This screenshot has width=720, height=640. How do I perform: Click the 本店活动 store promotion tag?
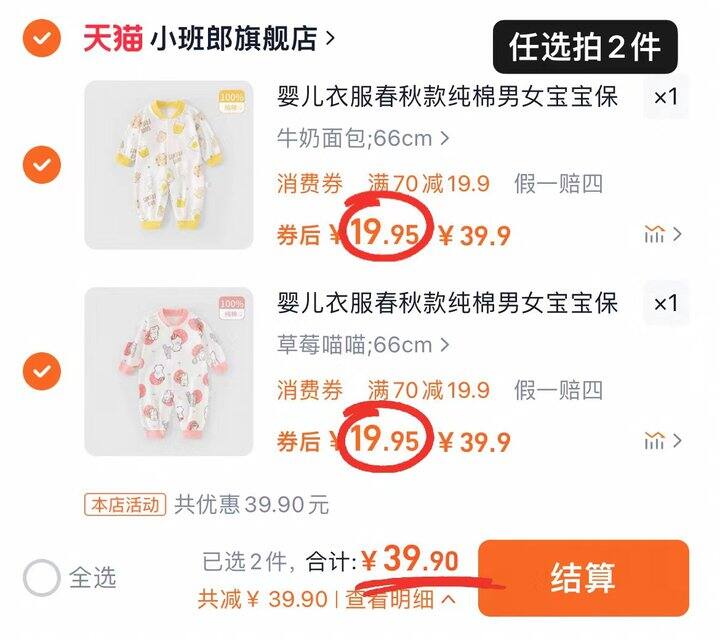pos(125,505)
